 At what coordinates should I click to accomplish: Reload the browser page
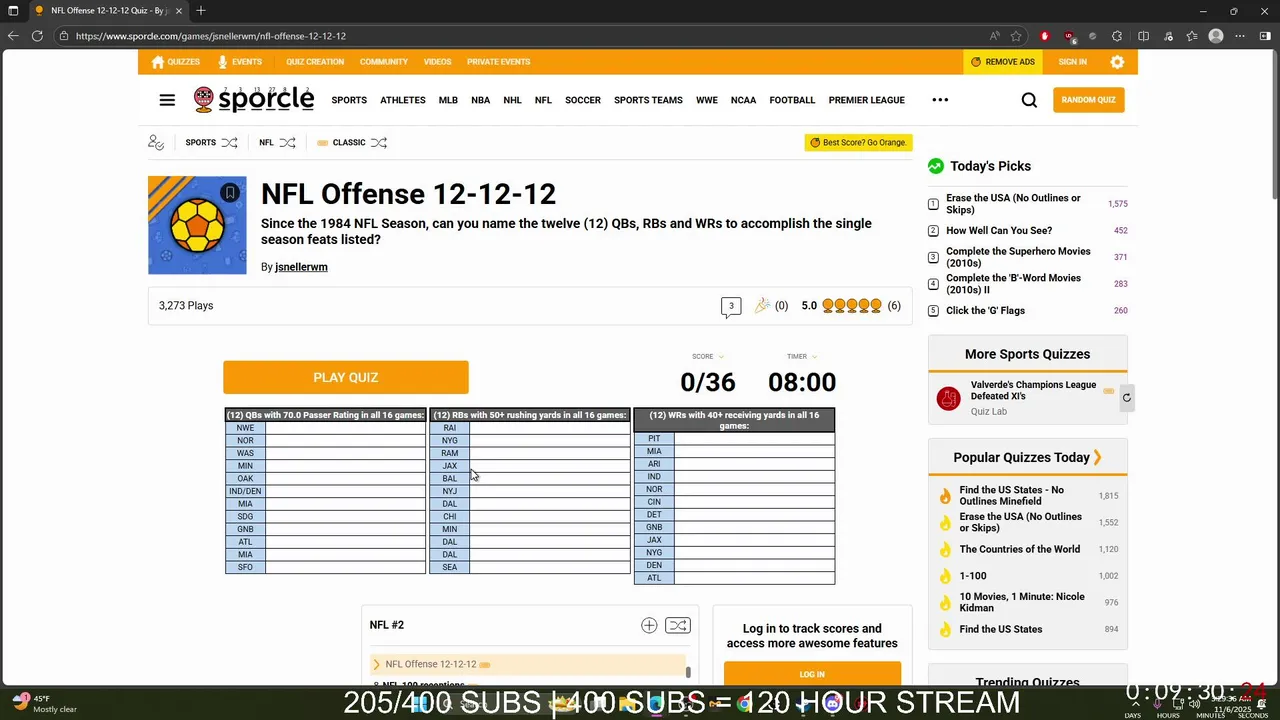pyautogui.click(x=37, y=36)
